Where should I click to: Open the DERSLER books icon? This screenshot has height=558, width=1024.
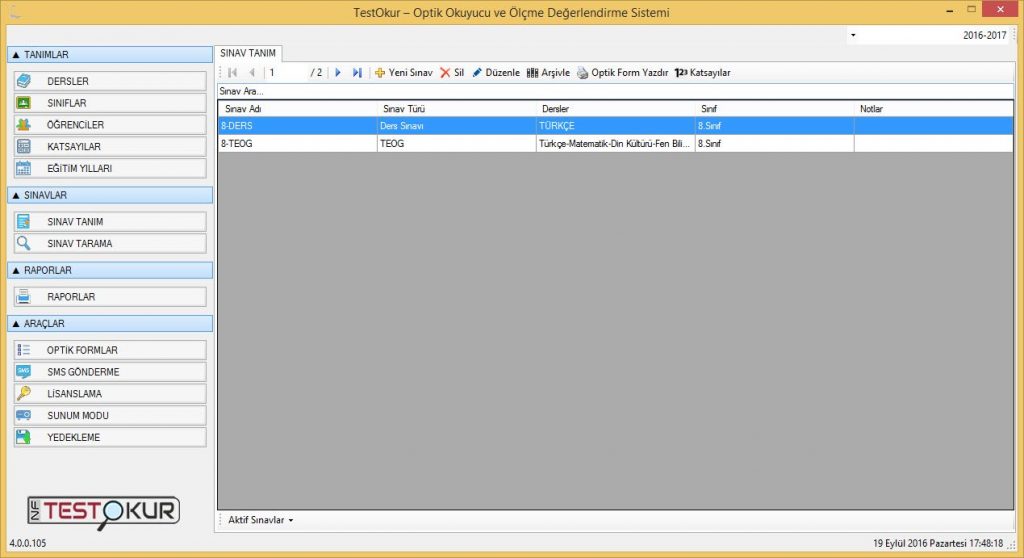click(24, 81)
